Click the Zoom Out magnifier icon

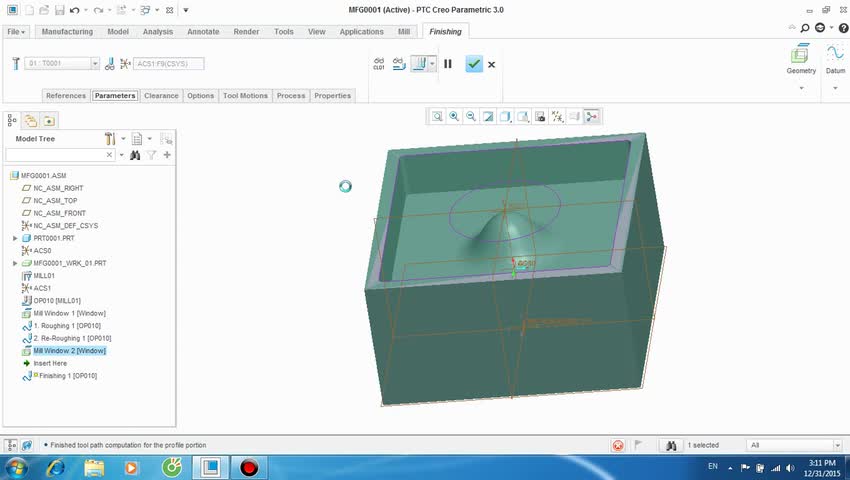[x=471, y=116]
